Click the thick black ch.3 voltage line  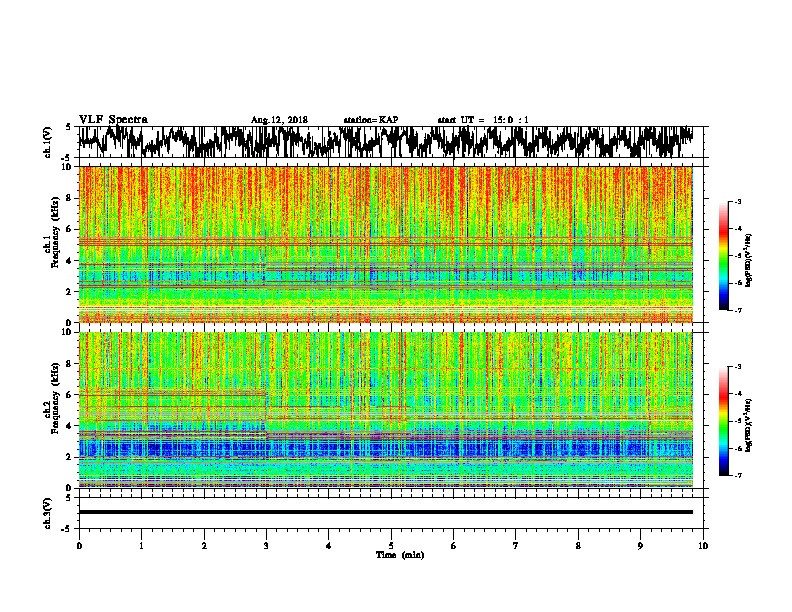386,512
